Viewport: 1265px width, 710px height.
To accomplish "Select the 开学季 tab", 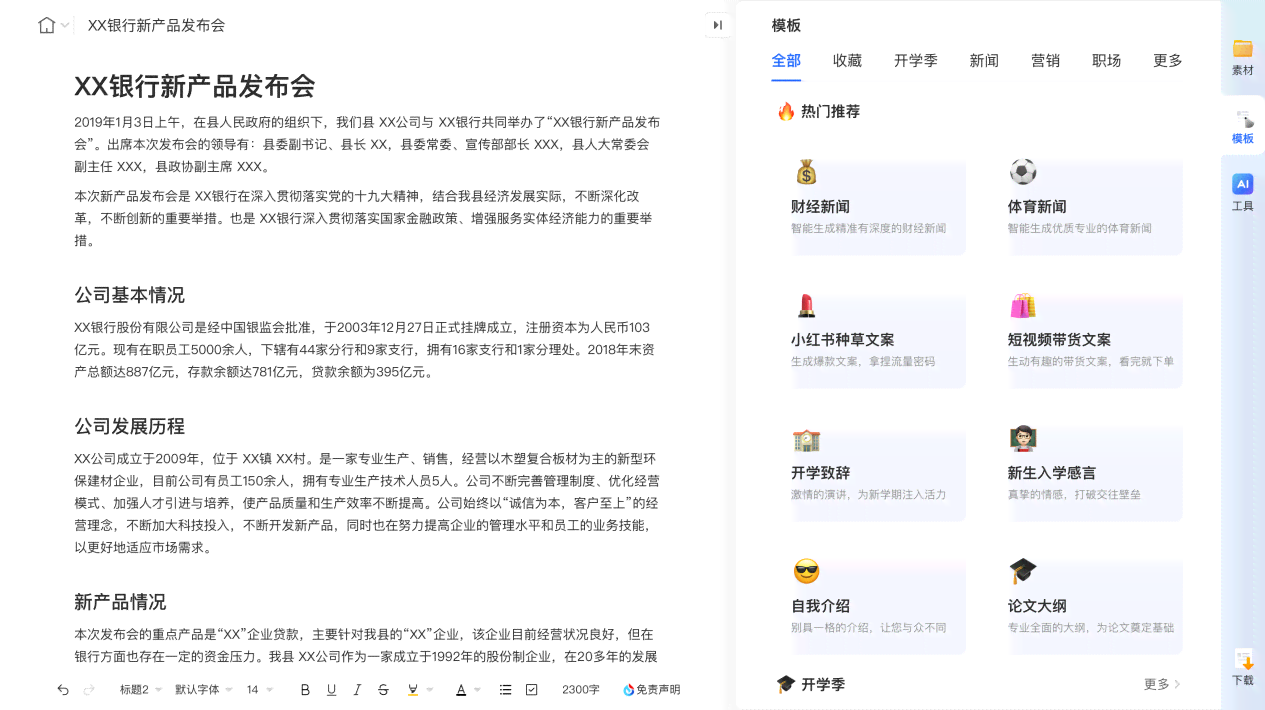I will tap(916, 60).
